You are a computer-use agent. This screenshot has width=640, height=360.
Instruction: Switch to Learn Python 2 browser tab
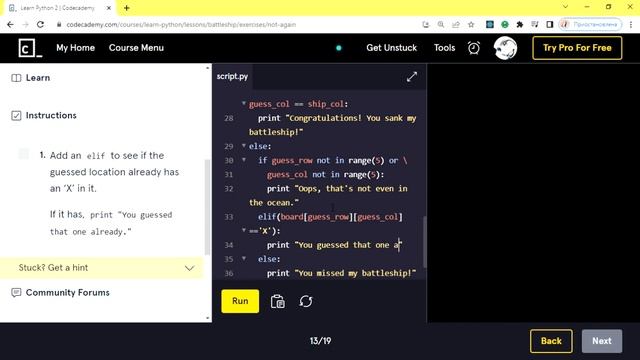57,8
